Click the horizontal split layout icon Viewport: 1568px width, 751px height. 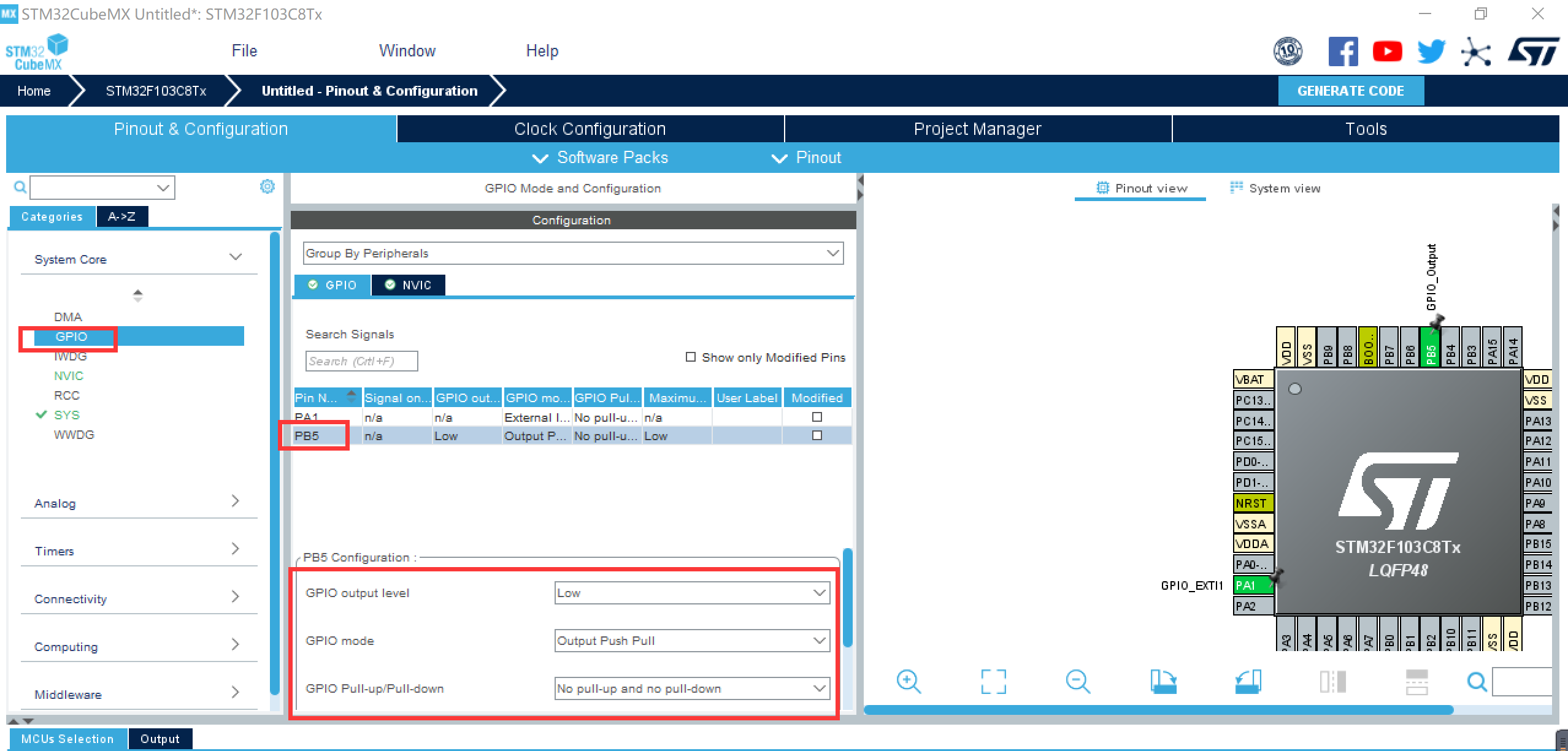tap(1417, 682)
